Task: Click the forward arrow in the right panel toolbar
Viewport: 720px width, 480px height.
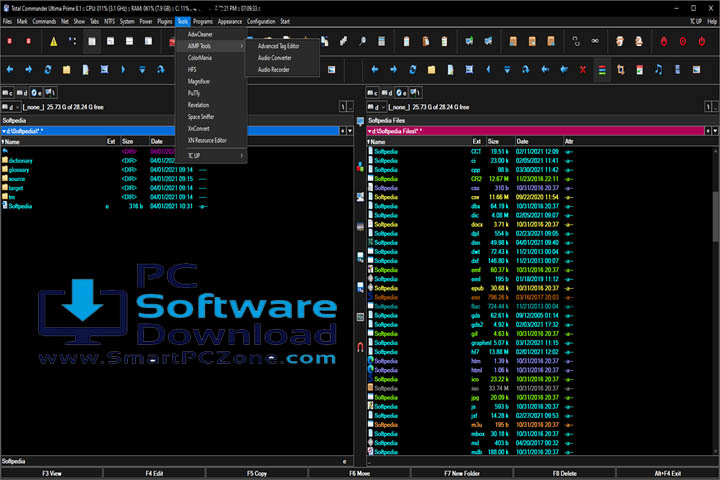Action: [394, 69]
